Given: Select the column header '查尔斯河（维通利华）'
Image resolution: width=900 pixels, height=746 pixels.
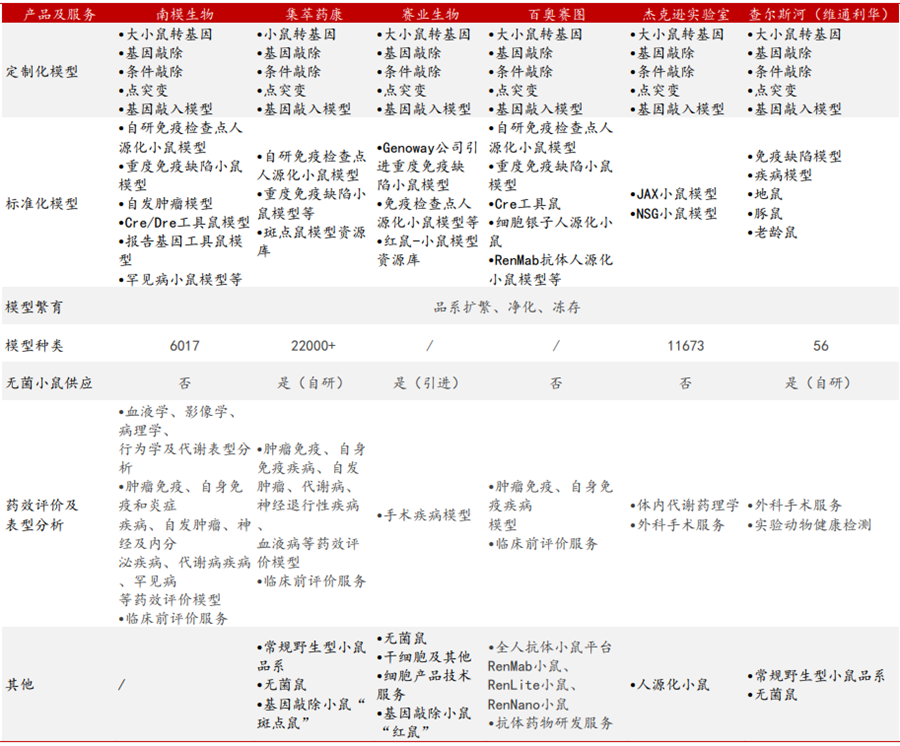Looking at the screenshot, I should (x=820, y=14).
